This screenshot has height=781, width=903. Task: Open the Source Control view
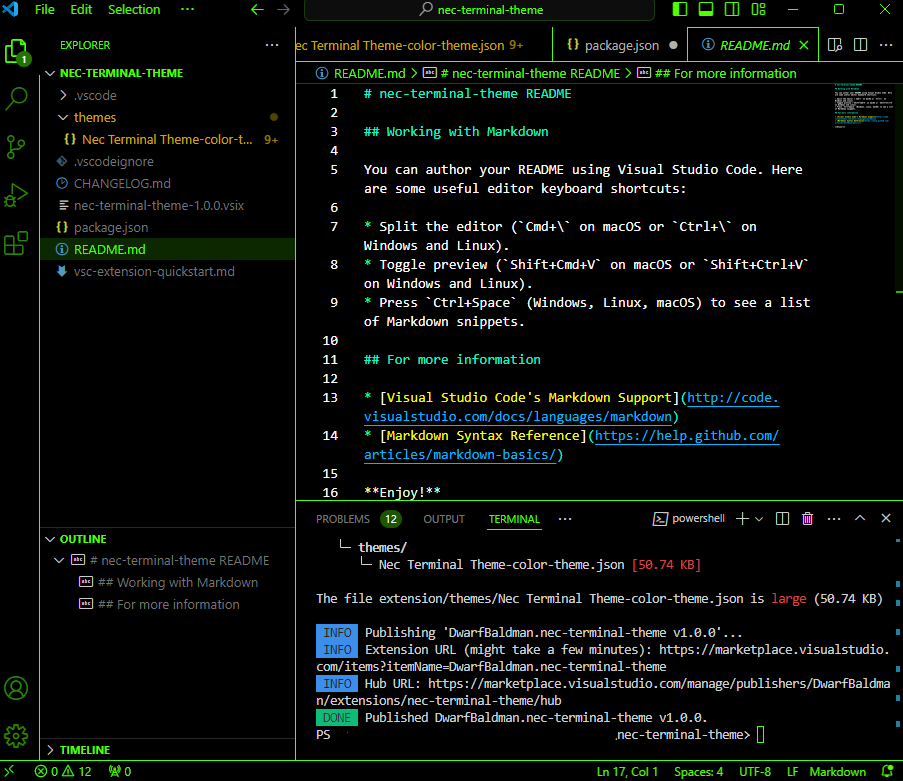pyautogui.click(x=17, y=147)
